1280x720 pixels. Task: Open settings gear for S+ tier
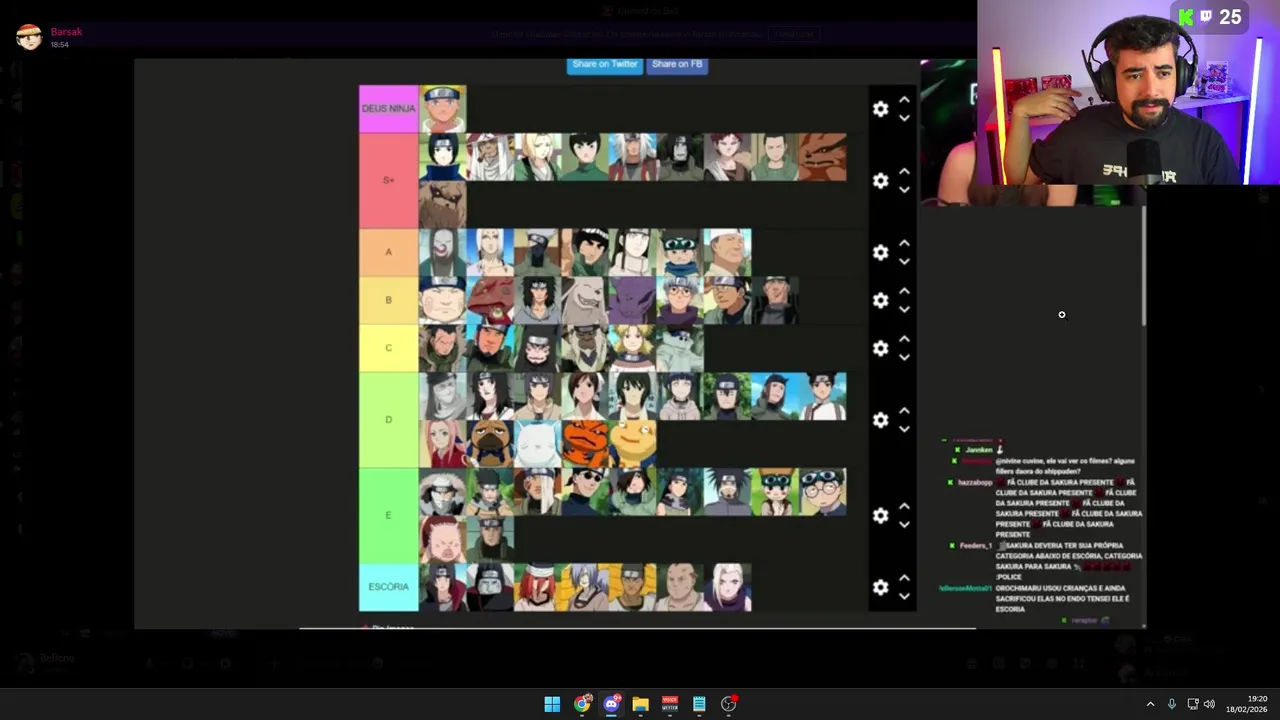click(x=880, y=181)
